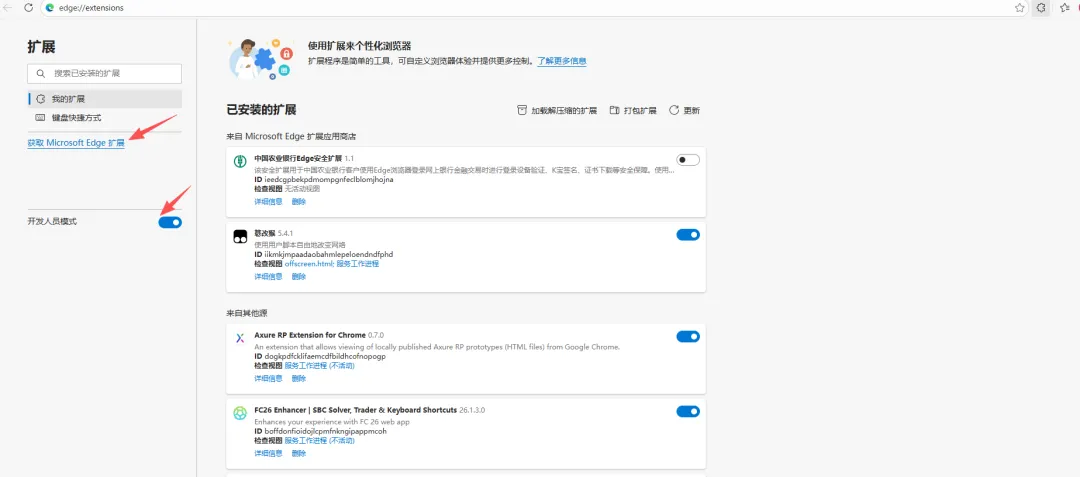Open Axure RP 服务工作进程 (不活动) link
Screen dimensions: 1080x477
(x=320, y=365)
